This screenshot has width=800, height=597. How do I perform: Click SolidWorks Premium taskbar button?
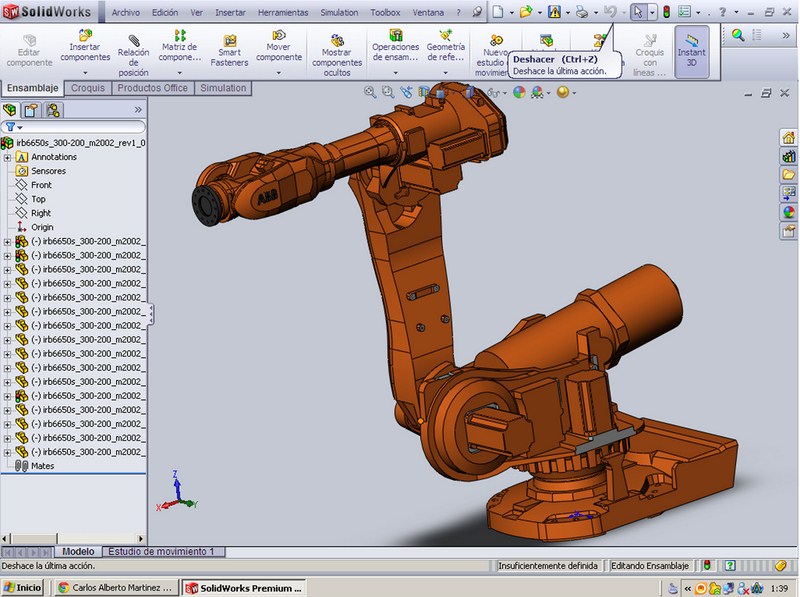[244, 588]
